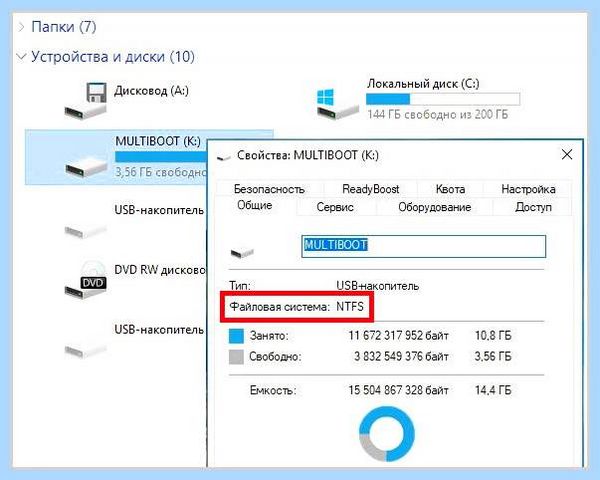600x480 pixels.
Task: Click the drive icon beside the MULTIBOOT name field
Action: tap(242, 252)
